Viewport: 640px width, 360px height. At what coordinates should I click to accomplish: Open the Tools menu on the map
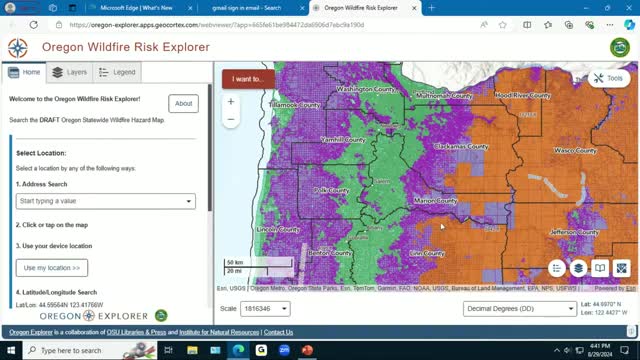[x=609, y=78]
